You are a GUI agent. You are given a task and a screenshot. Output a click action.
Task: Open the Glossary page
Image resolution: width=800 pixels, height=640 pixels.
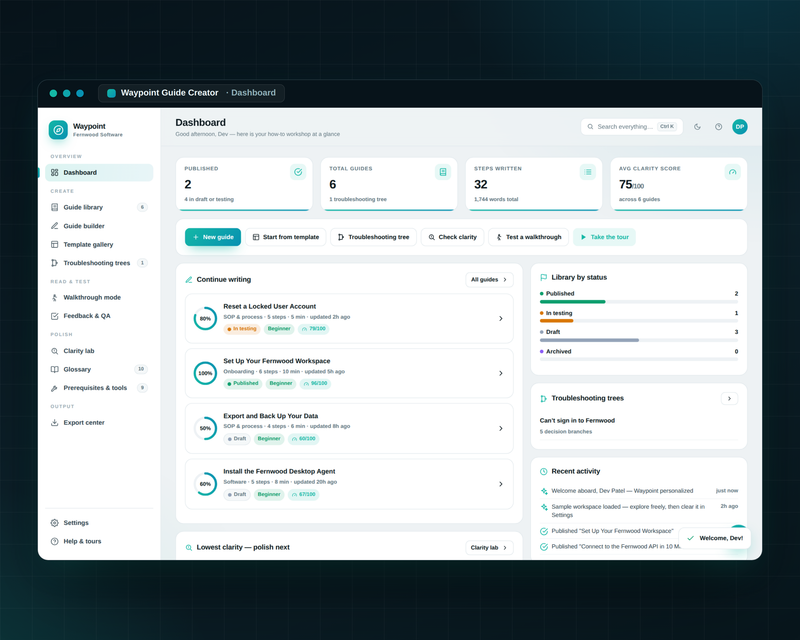(x=99, y=369)
